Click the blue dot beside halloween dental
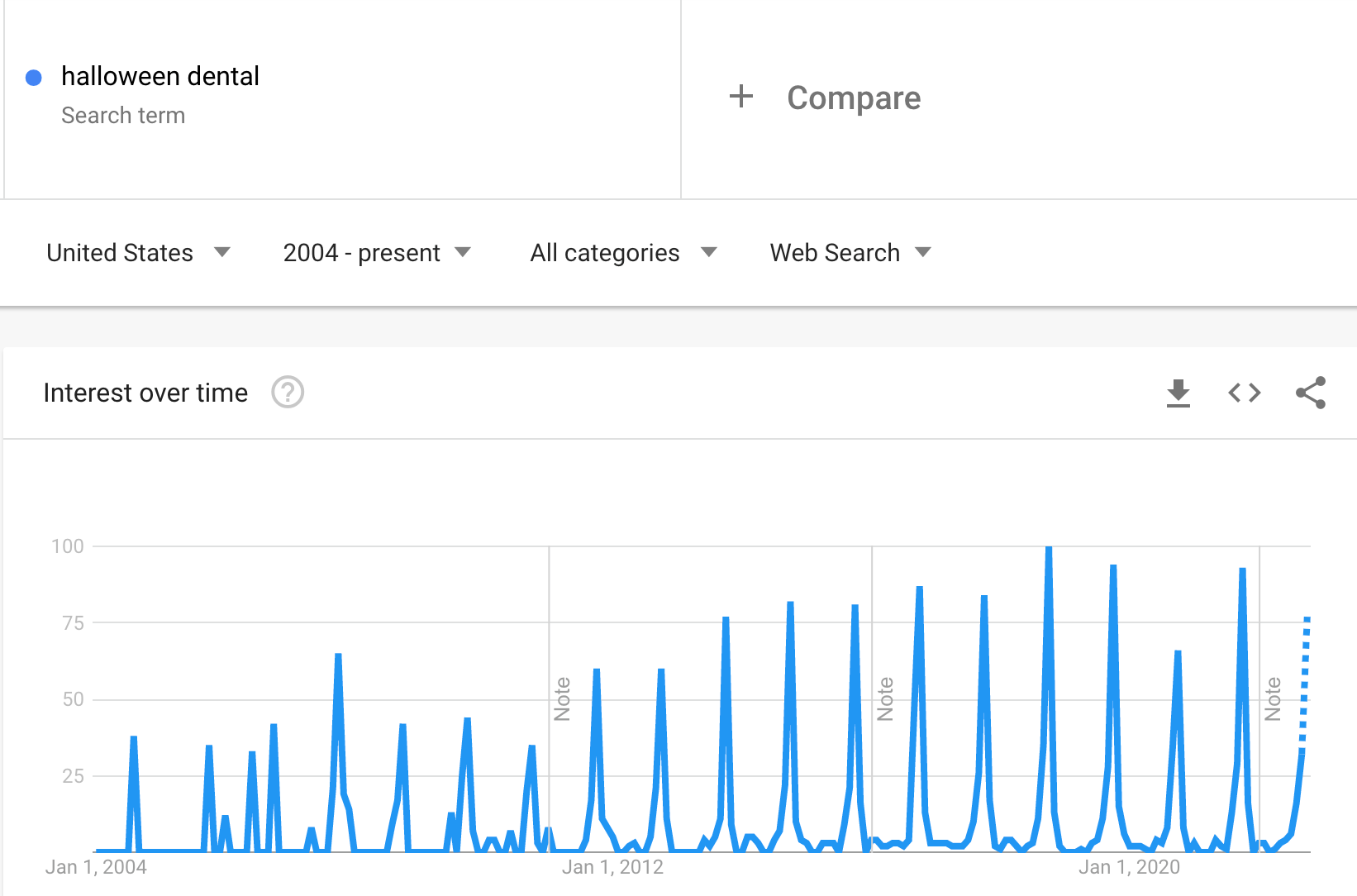The width and height of the screenshot is (1357, 896). click(33, 77)
